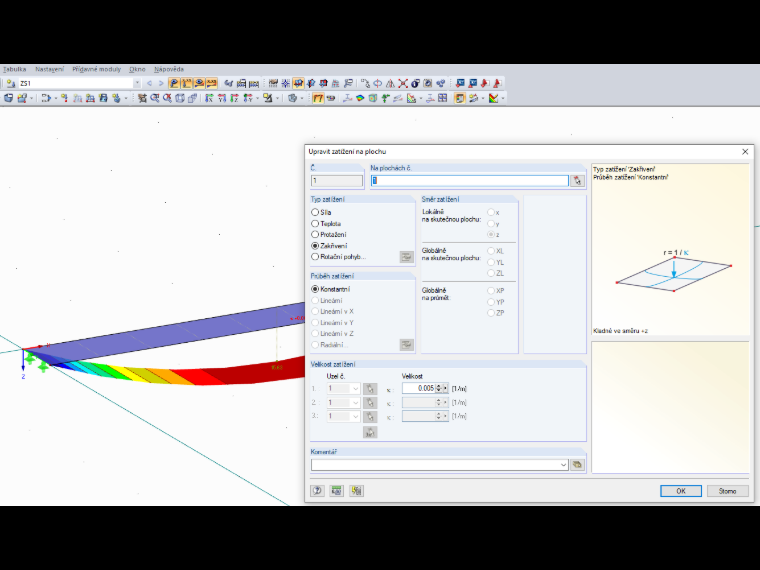Click the circular rotate icon in top toolbar

click(378, 83)
